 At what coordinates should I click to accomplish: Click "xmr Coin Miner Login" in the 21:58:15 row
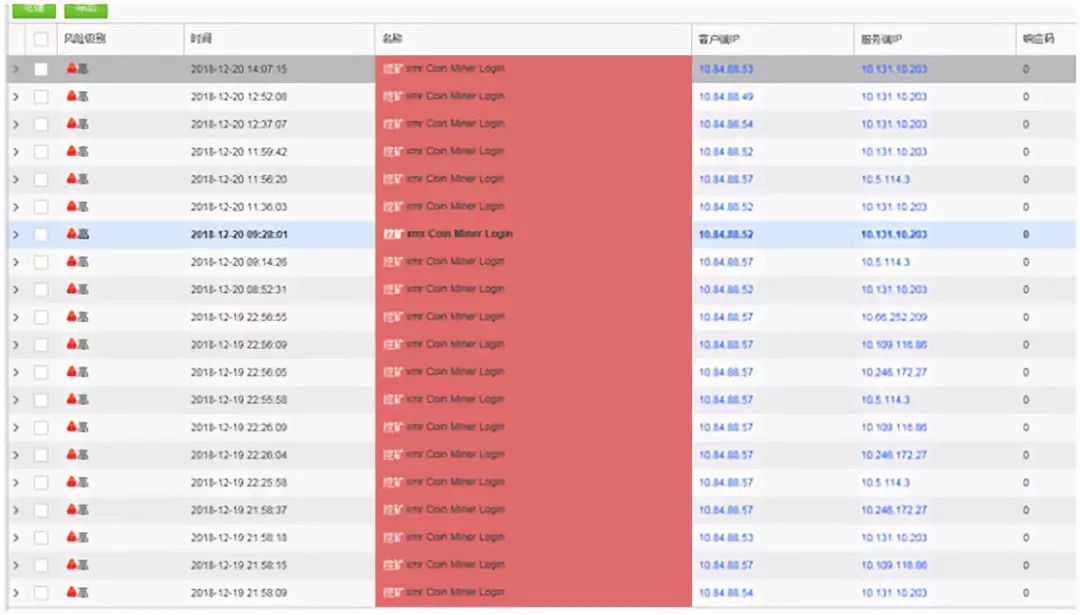pos(455,564)
